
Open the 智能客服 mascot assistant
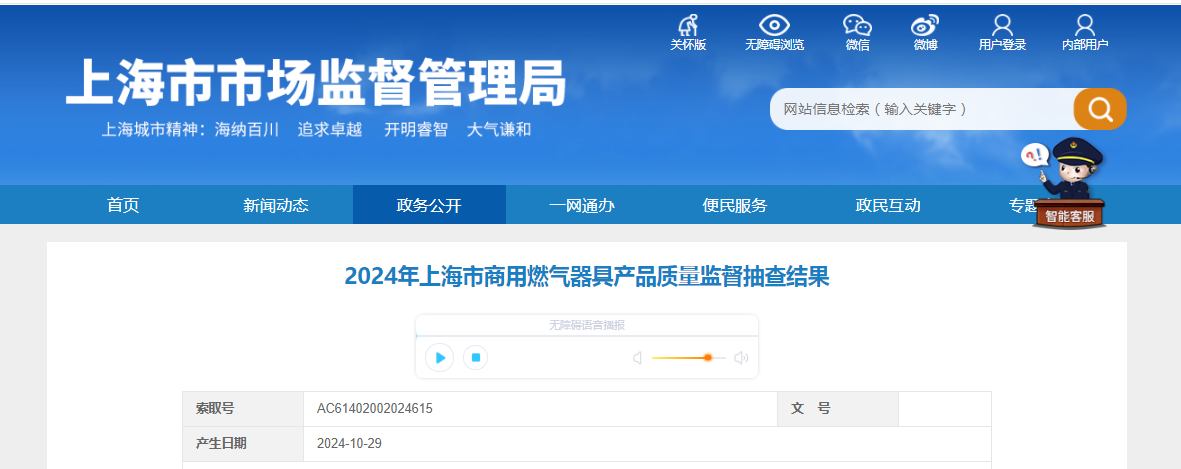point(1068,183)
